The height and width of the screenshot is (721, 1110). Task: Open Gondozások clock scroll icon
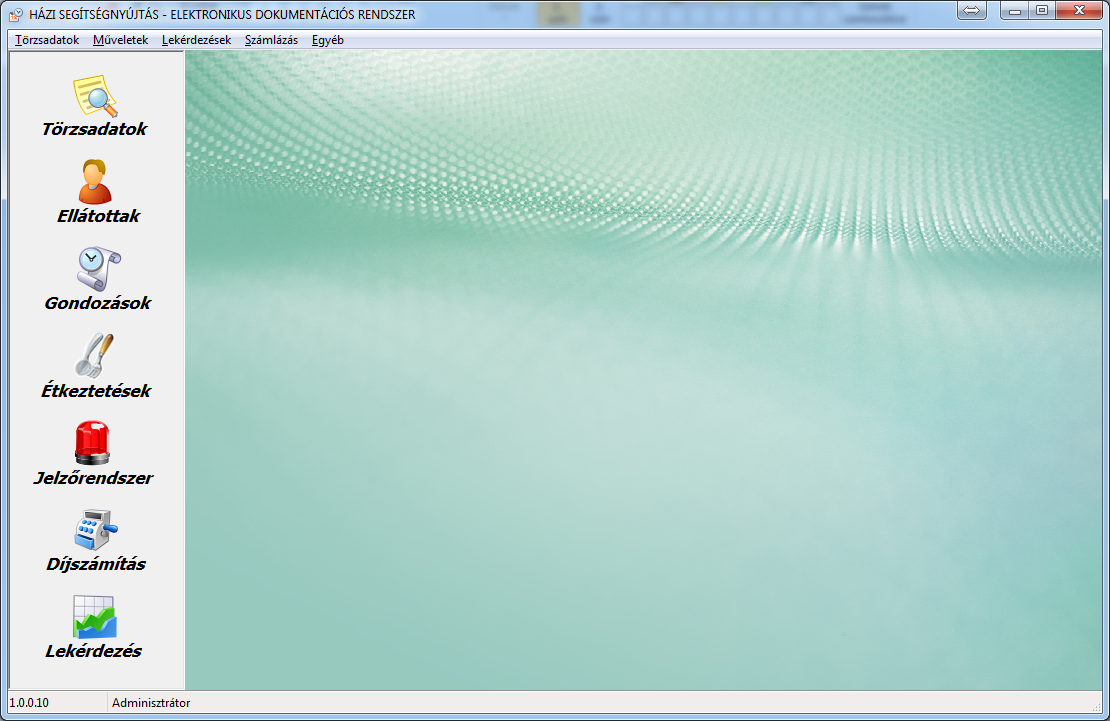97,269
